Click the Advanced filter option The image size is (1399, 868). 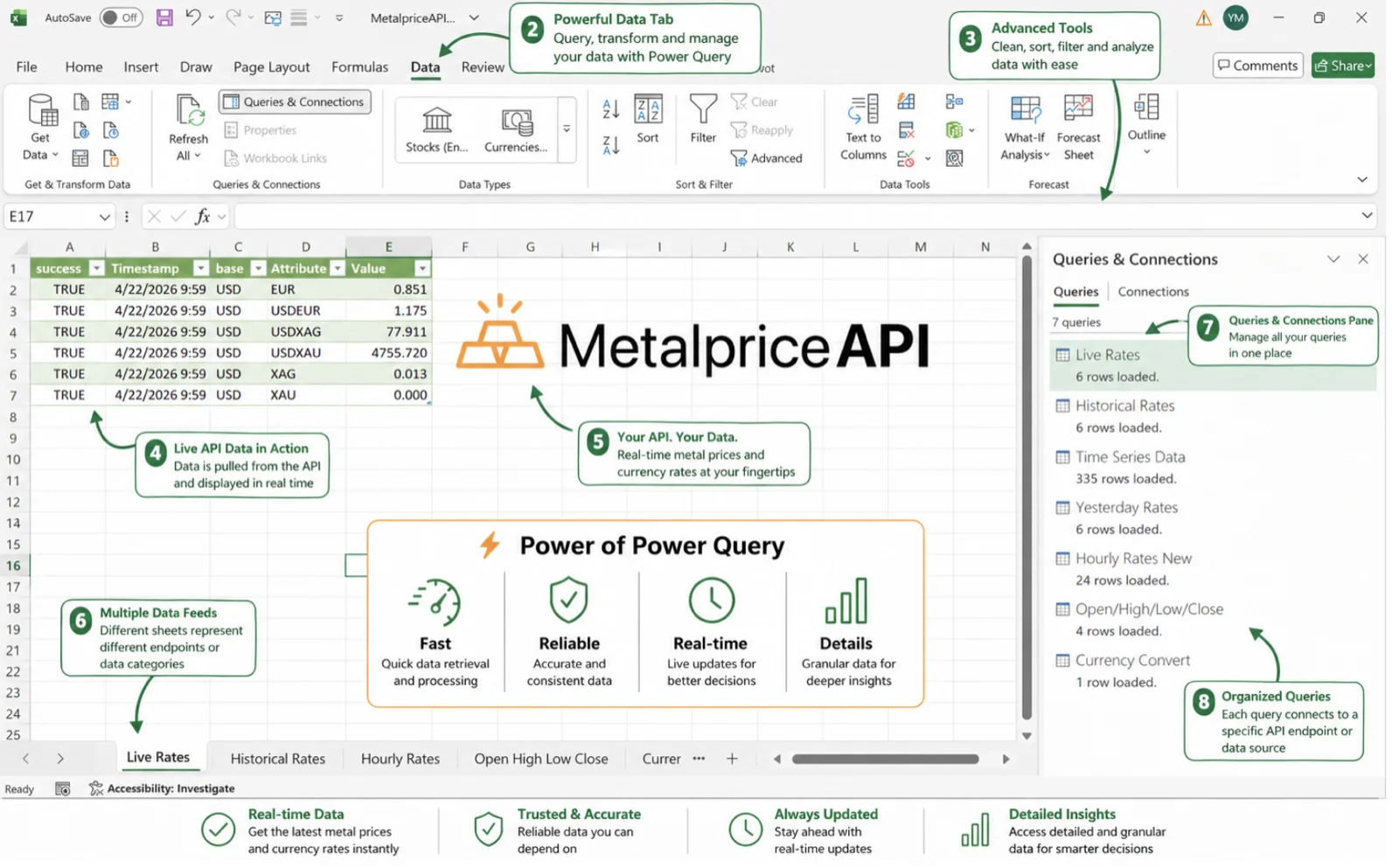pyautogui.click(x=766, y=158)
